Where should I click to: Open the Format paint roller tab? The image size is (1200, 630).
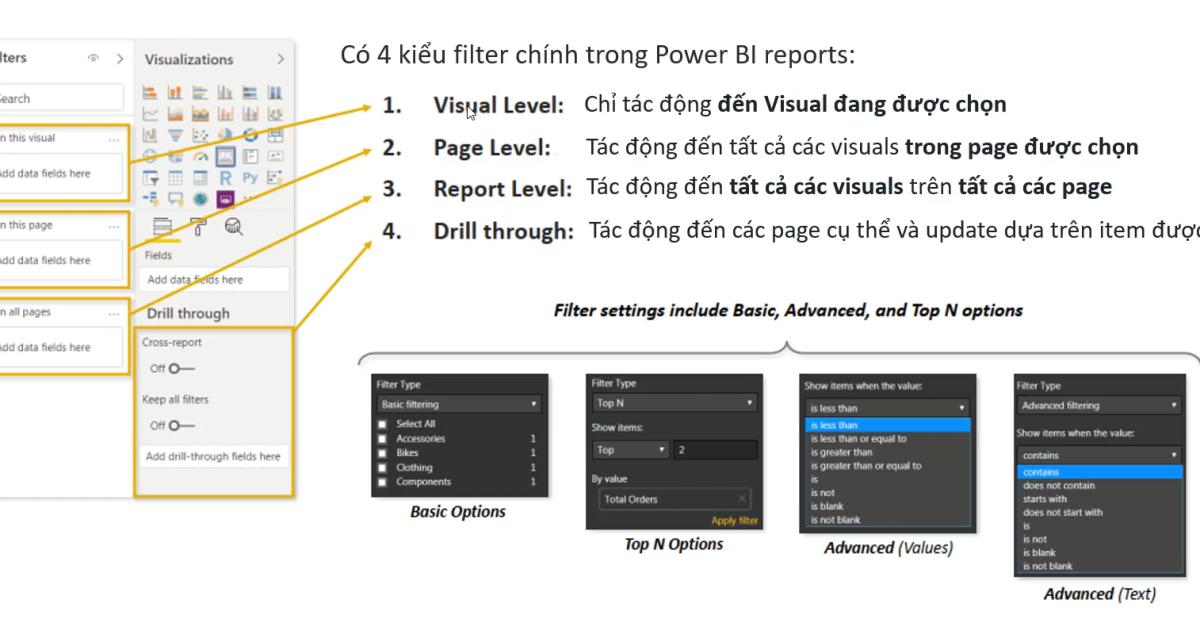click(199, 227)
